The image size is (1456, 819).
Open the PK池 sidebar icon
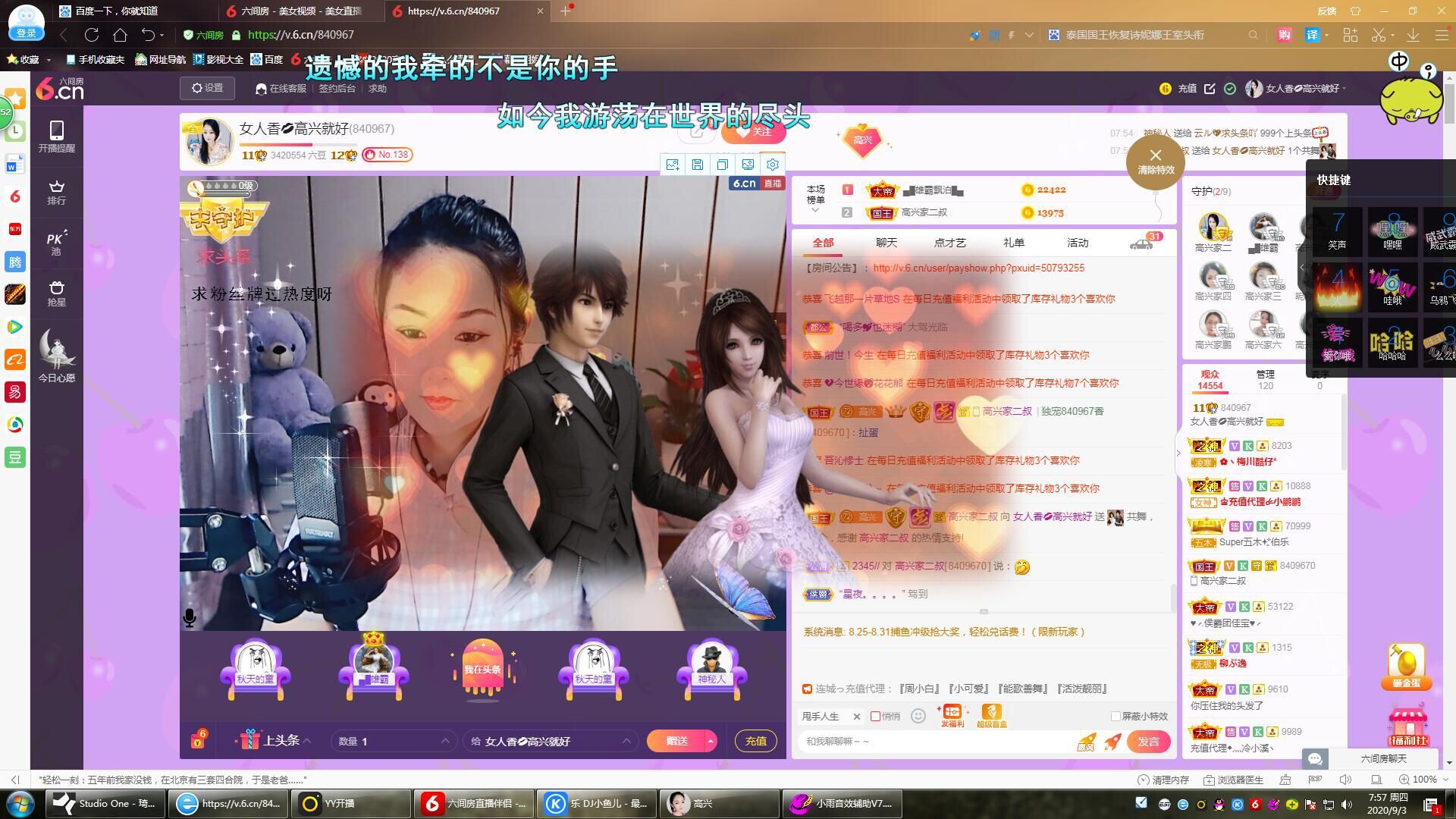[x=57, y=243]
